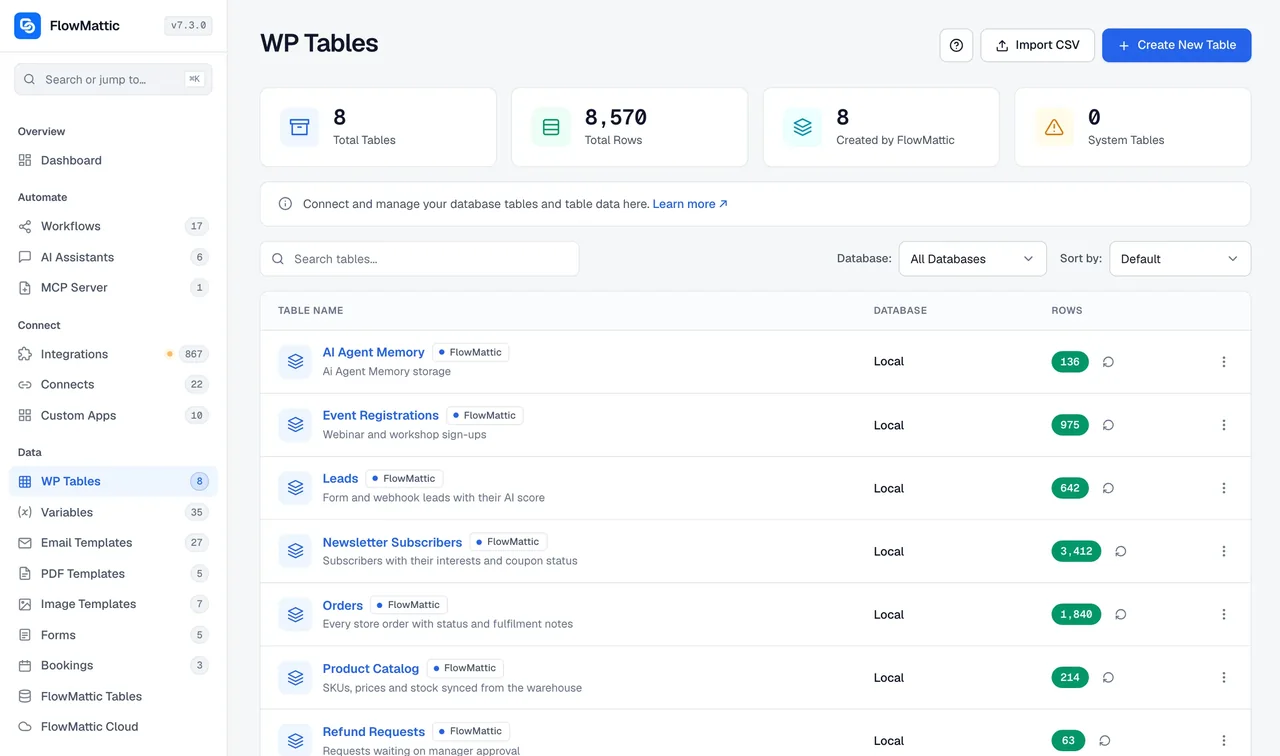The image size is (1280, 756).
Task: Click the AI Agent Memory table icon
Action: click(295, 362)
